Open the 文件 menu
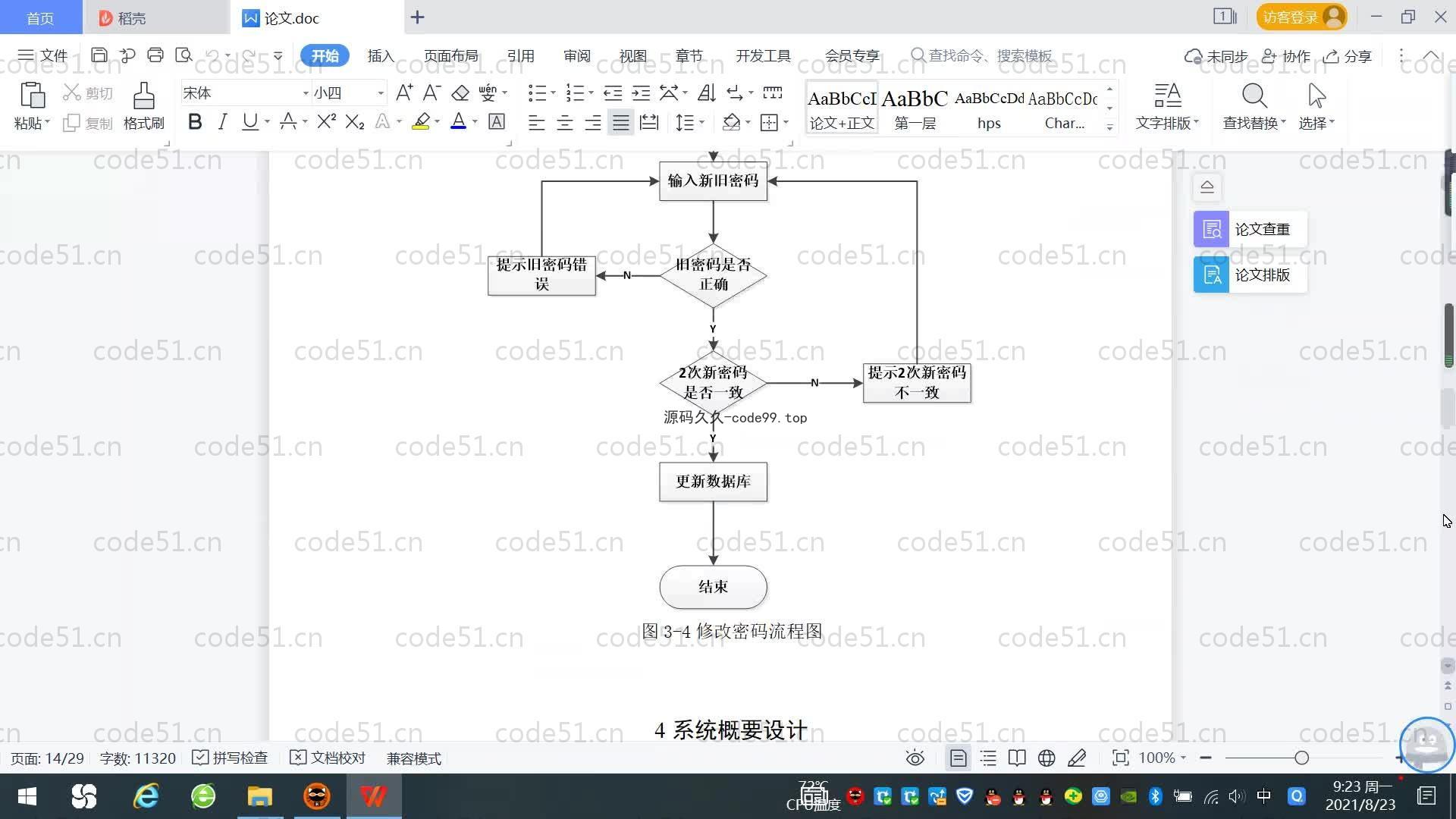The height and width of the screenshot is (819, 1456). (x=43, y=55)
